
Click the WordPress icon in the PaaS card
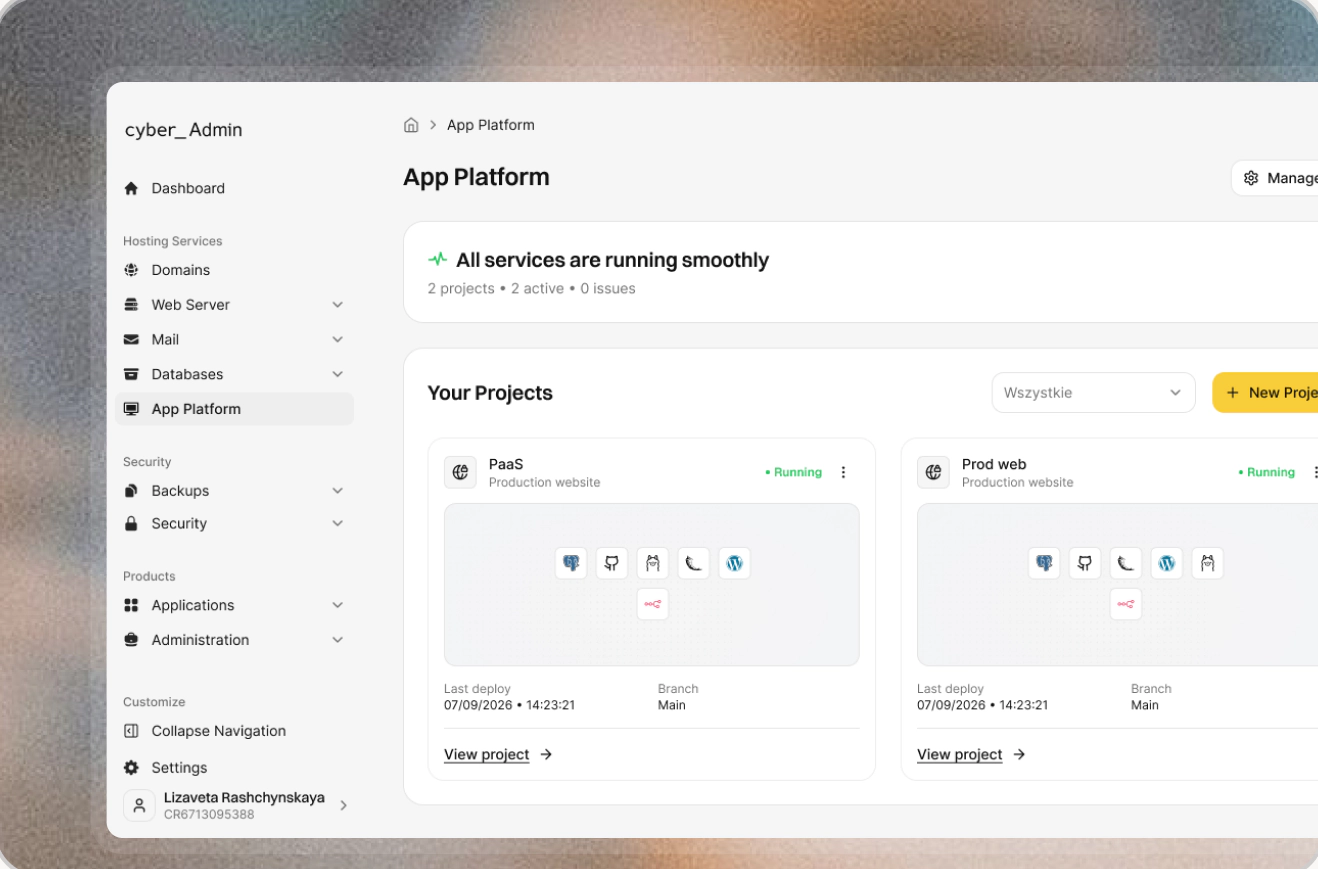point(734,563)
